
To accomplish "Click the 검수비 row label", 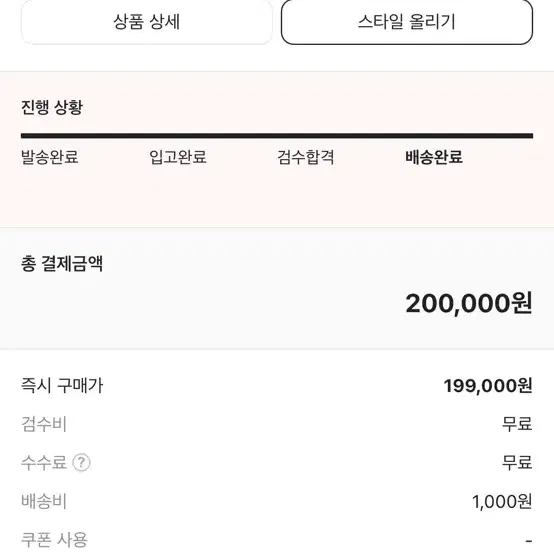I will coord(44,424).
